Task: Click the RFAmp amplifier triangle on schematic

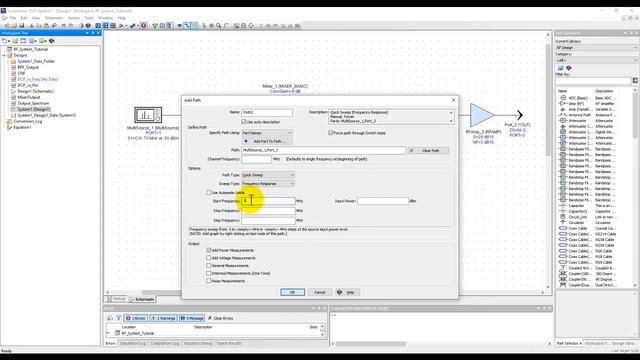Action: coord(482,115)
